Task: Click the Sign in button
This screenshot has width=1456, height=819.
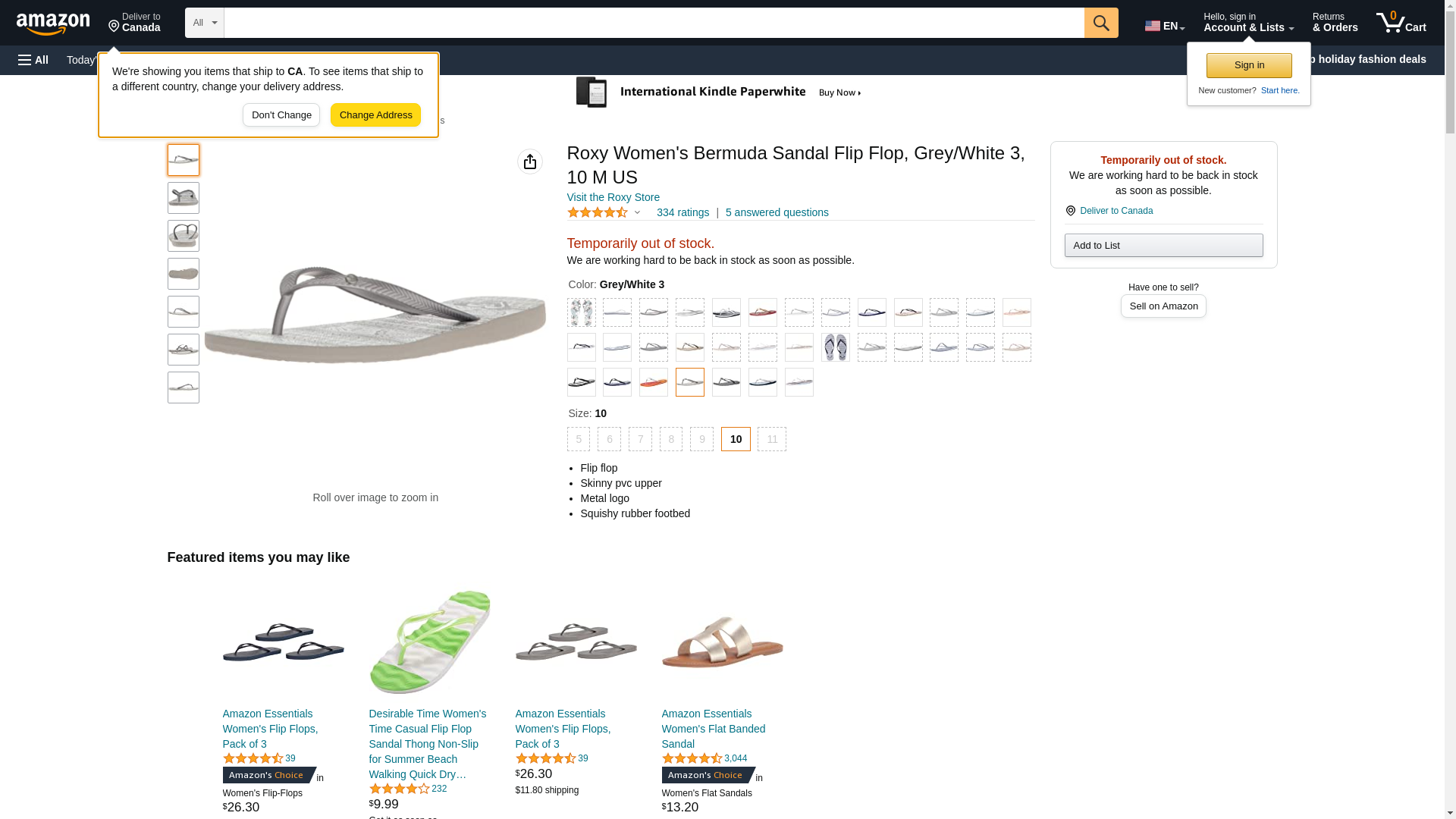Action: (1249, 65)
